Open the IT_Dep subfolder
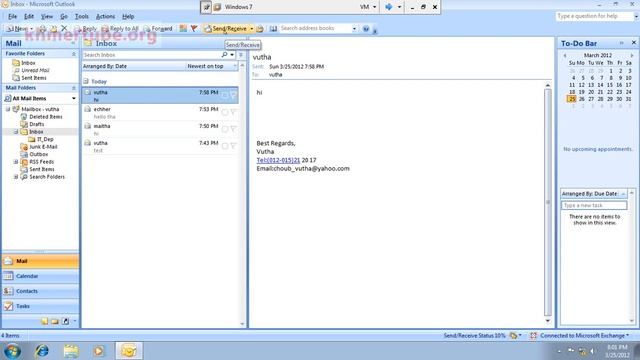The image size is (640, 360). (45, 139)
